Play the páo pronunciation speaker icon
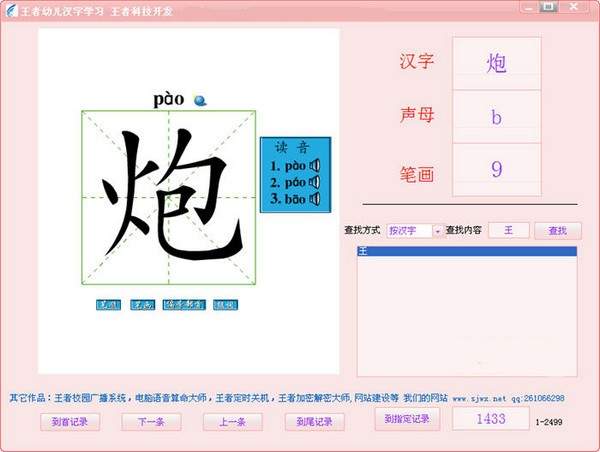Image resolution: width=600 pixels, height=452 pixels. 315,182
